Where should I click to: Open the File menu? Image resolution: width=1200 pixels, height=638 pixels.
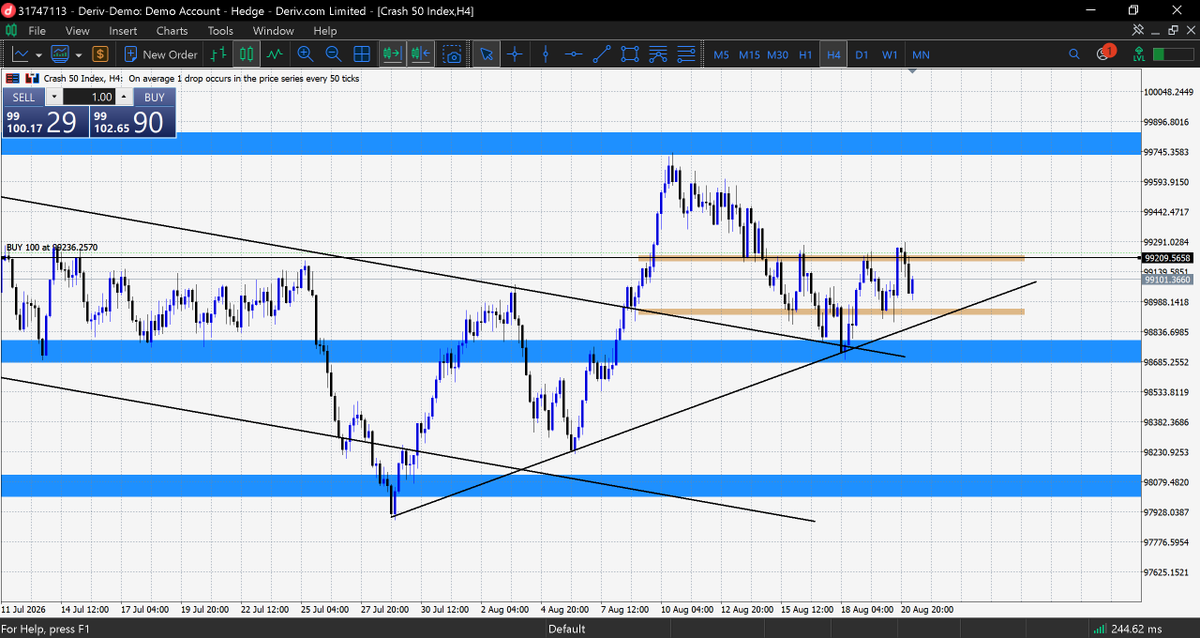coord(37,31)
